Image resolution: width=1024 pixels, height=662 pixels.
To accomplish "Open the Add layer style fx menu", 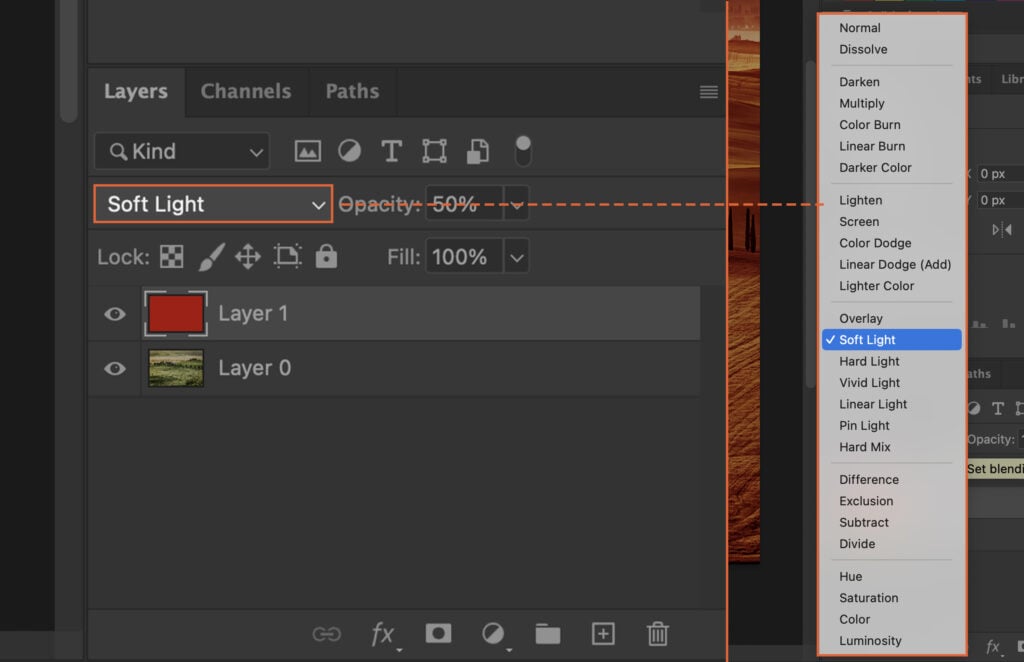I will point(383,633).
